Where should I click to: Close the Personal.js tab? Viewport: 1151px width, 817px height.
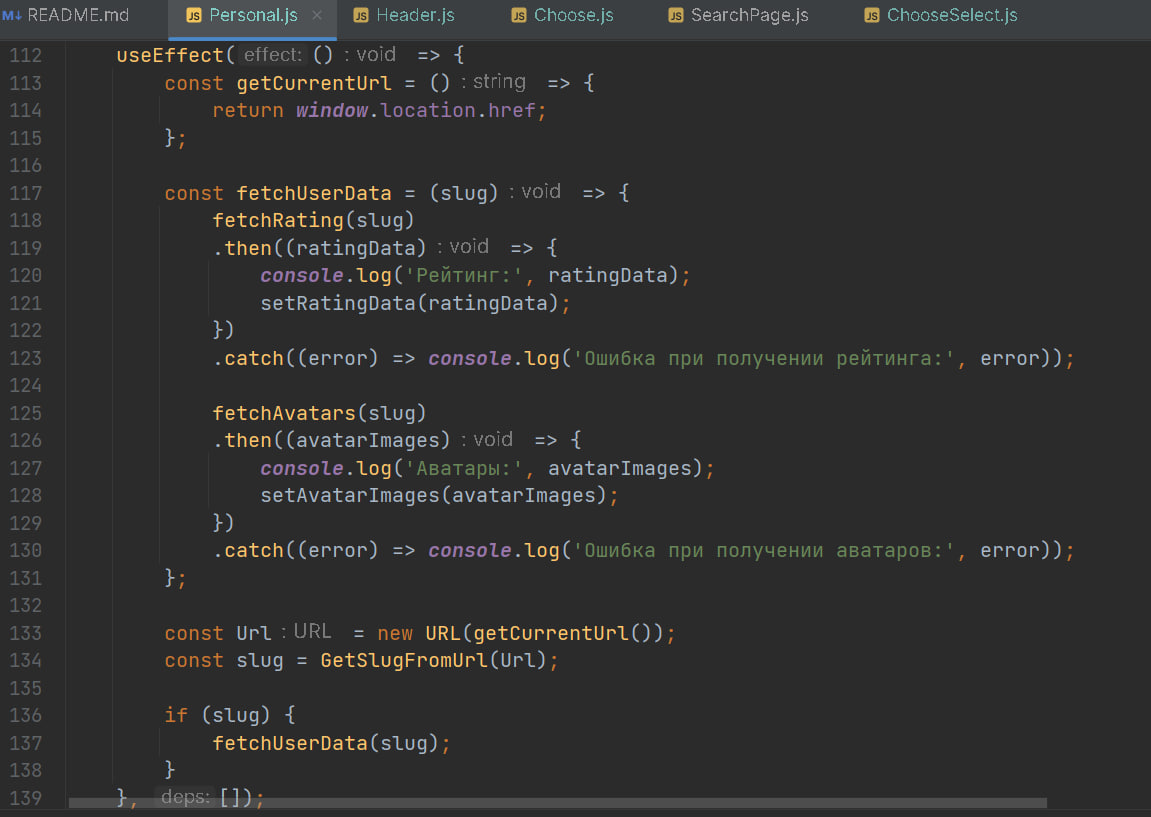[x=317, y=15]
